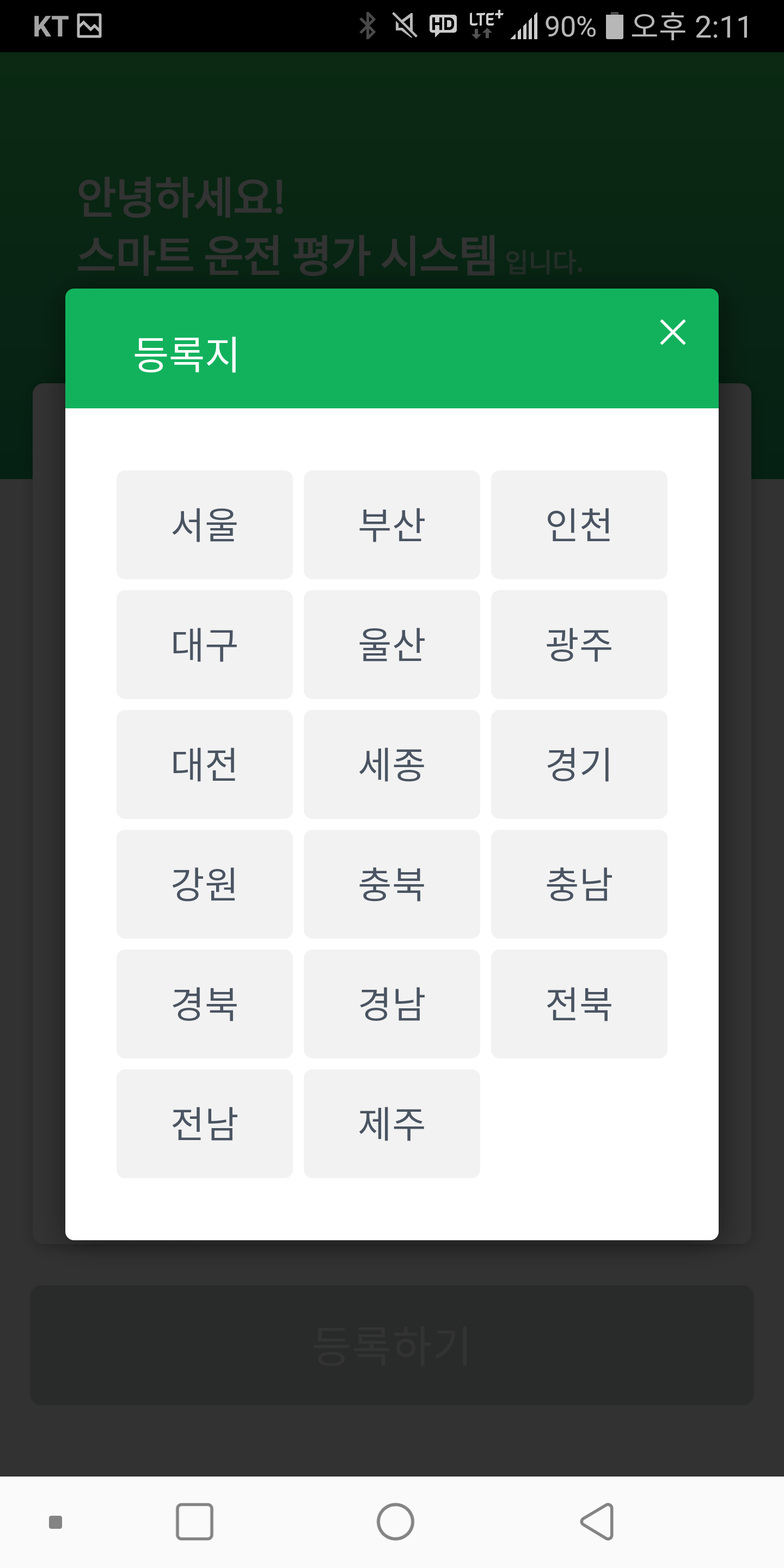Image resolution: width=784 pixels, height=1568 pixels.
Task: Select the 광주 option
Action: tap(579, 645)
